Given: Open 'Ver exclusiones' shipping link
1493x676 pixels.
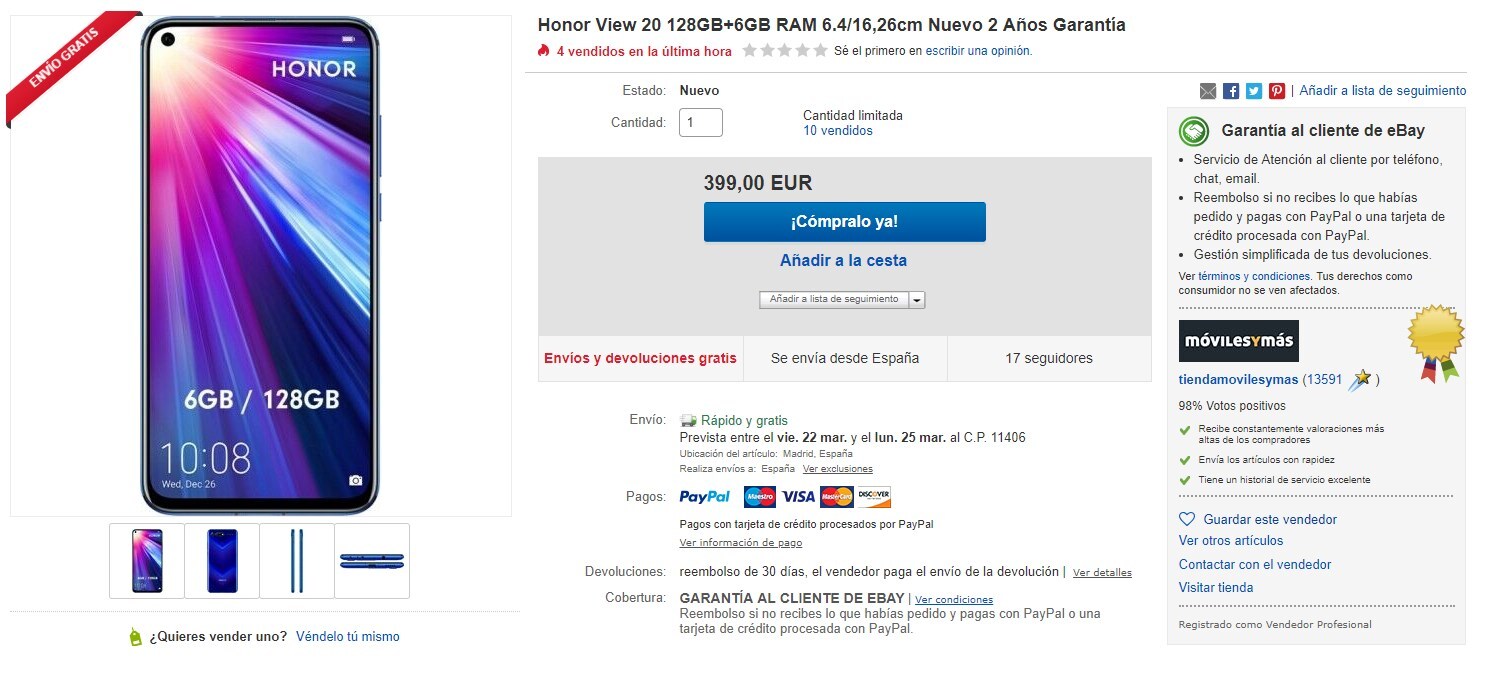Looking at the screenshot, I should click(837, 469).
